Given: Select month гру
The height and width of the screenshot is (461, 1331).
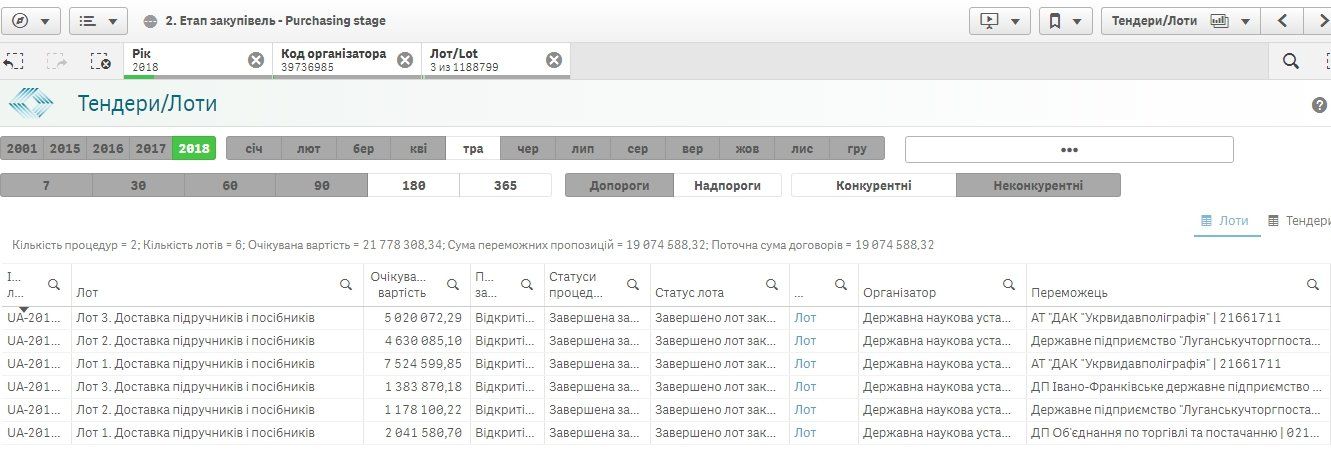Looking at the screenshot, I should 857,148.
